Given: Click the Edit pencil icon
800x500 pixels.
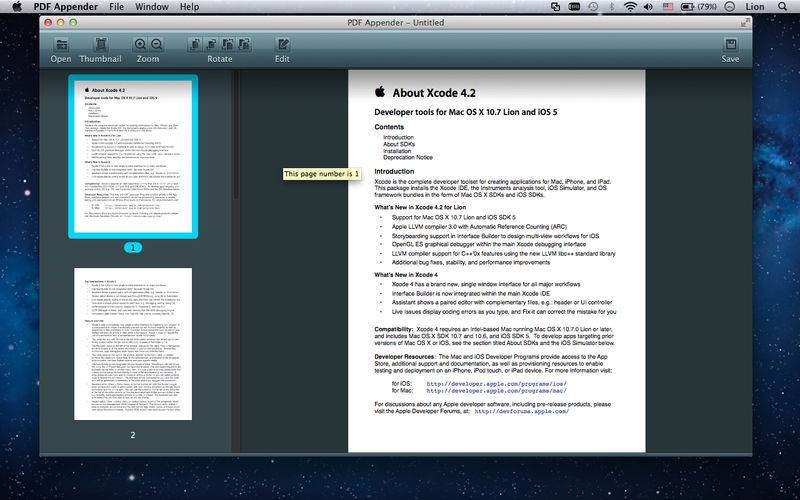Looking at the screenshot, I should tap(282, 44).
